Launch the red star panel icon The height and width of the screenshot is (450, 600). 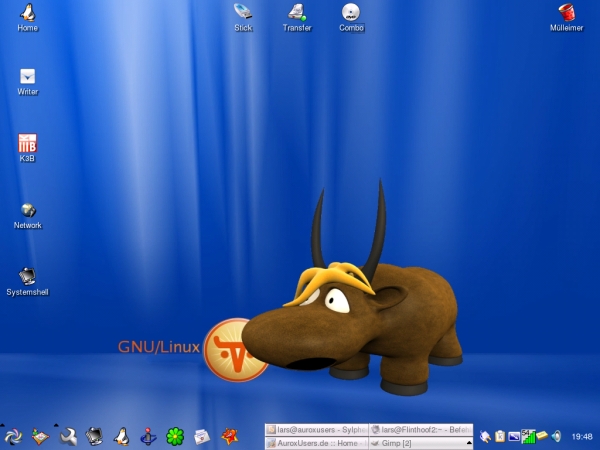[x=229, y=437]
